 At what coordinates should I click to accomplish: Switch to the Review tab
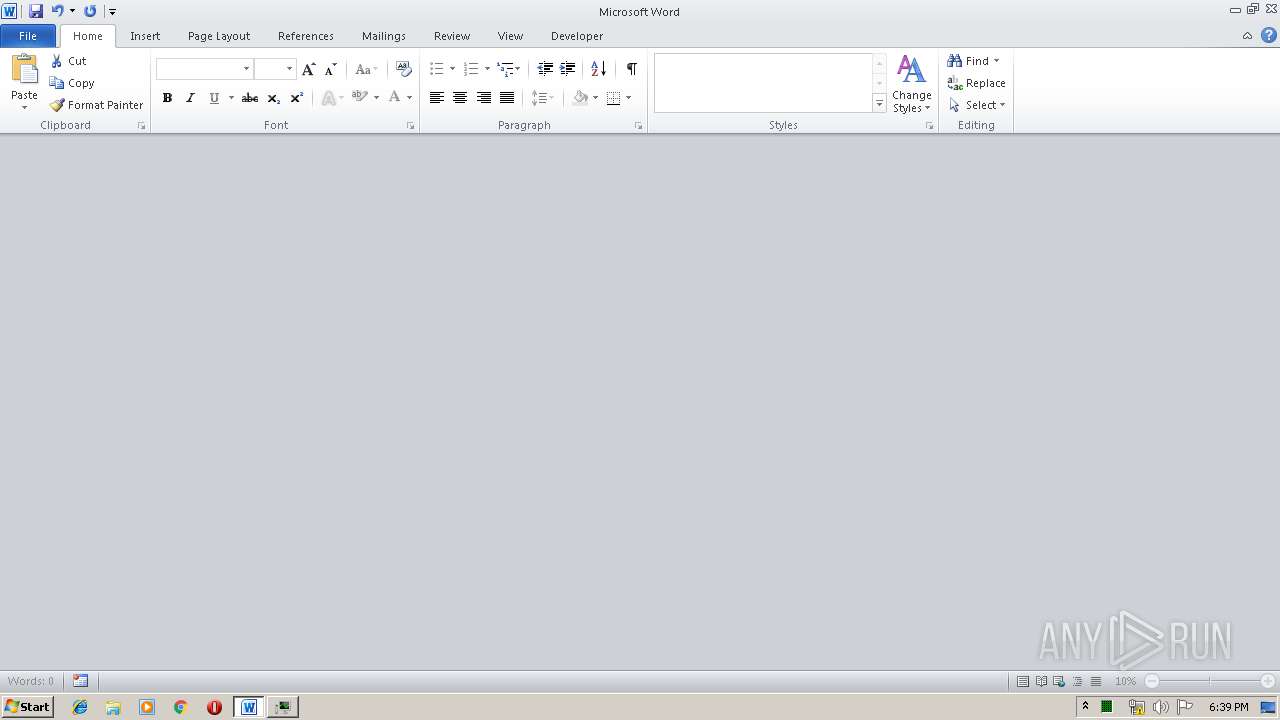(452, 36)
